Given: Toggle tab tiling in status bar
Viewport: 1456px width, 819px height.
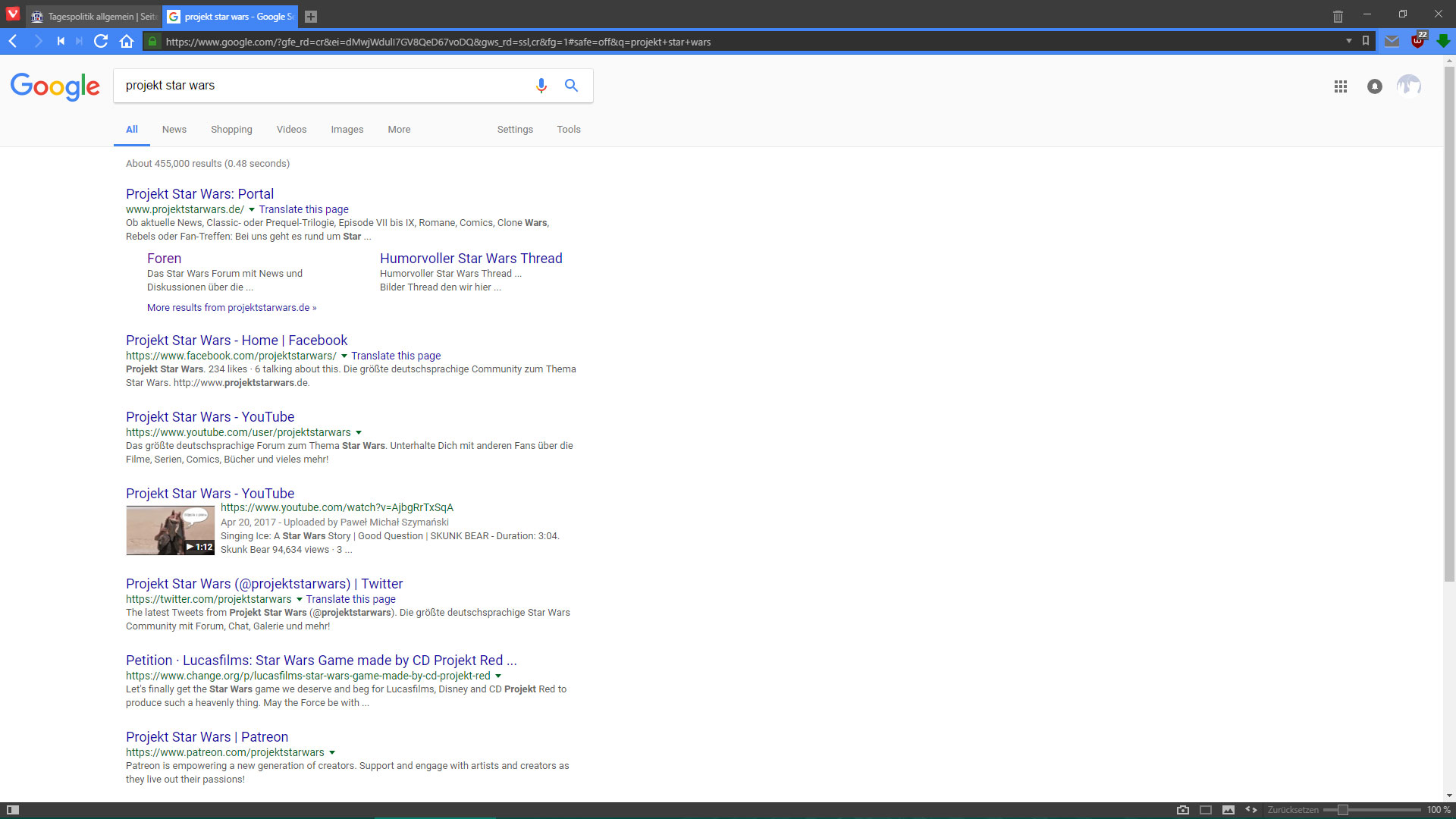Looking at the screenshot, I should (1206, 810).
